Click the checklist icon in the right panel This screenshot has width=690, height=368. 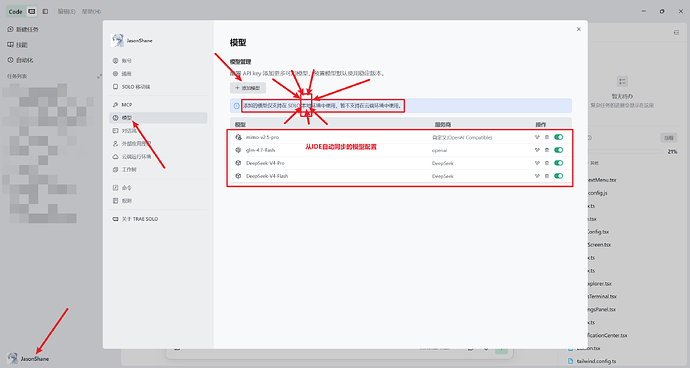pos(622,81)
